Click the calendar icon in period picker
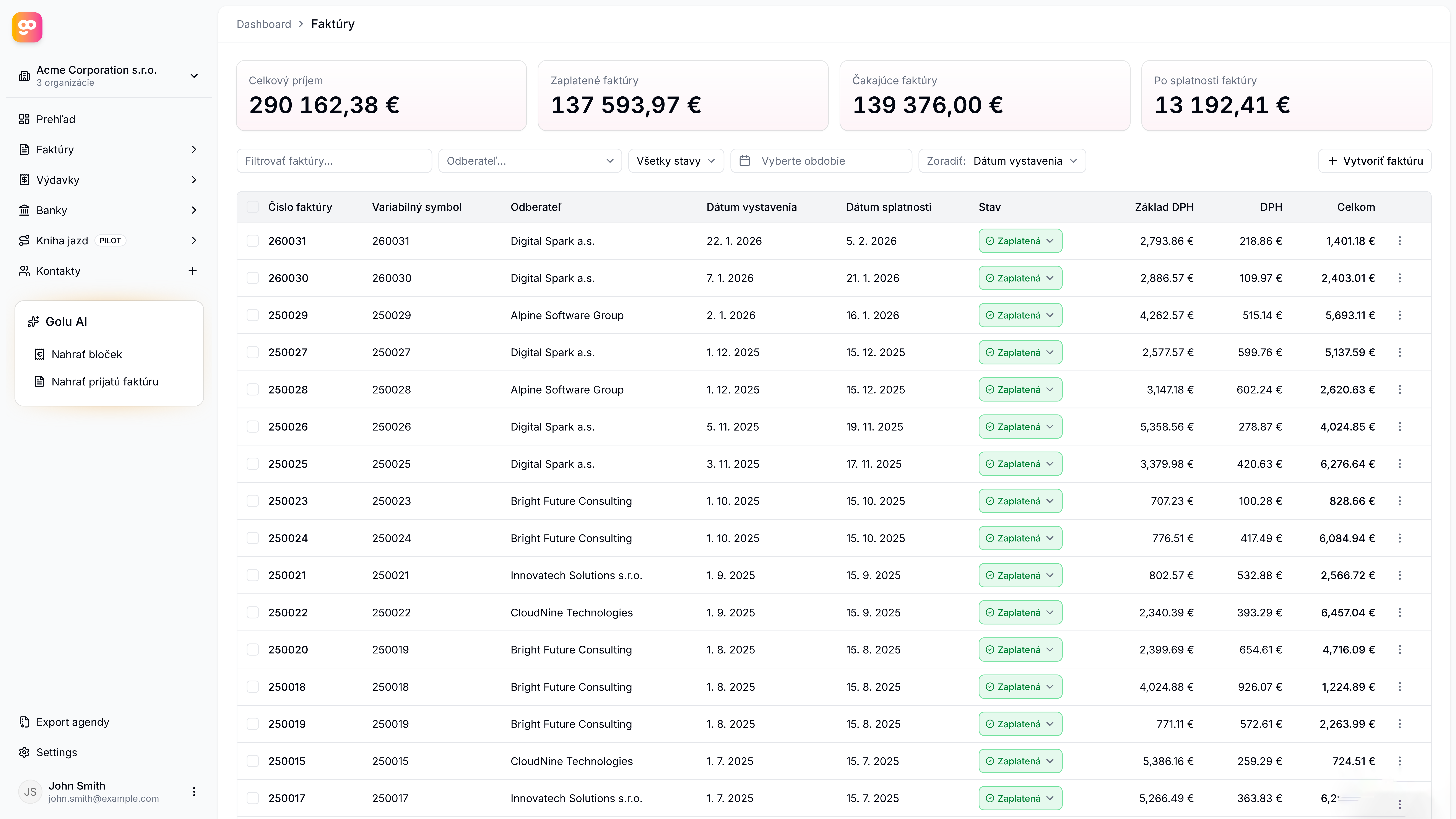 tap(745, 161)
